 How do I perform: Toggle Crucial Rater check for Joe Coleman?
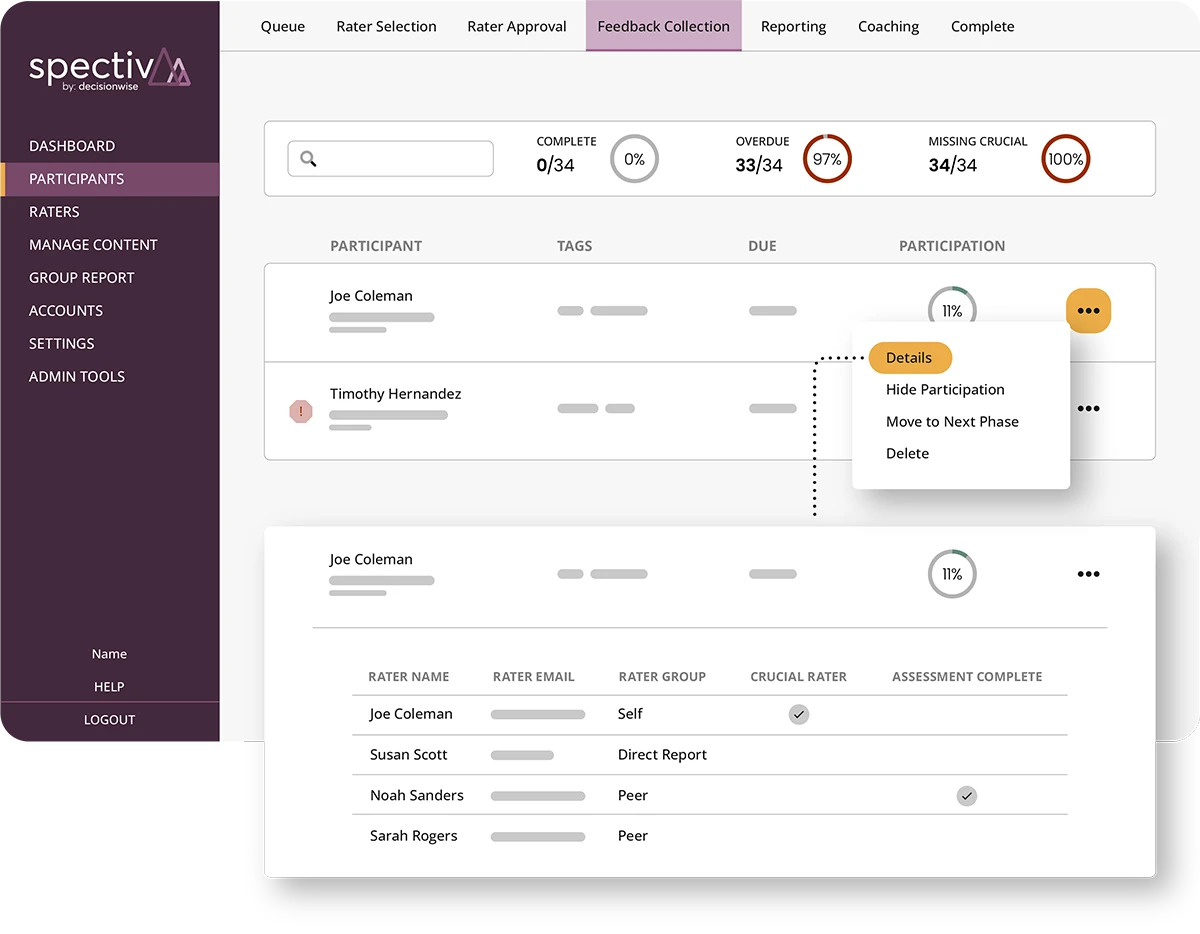798,714
